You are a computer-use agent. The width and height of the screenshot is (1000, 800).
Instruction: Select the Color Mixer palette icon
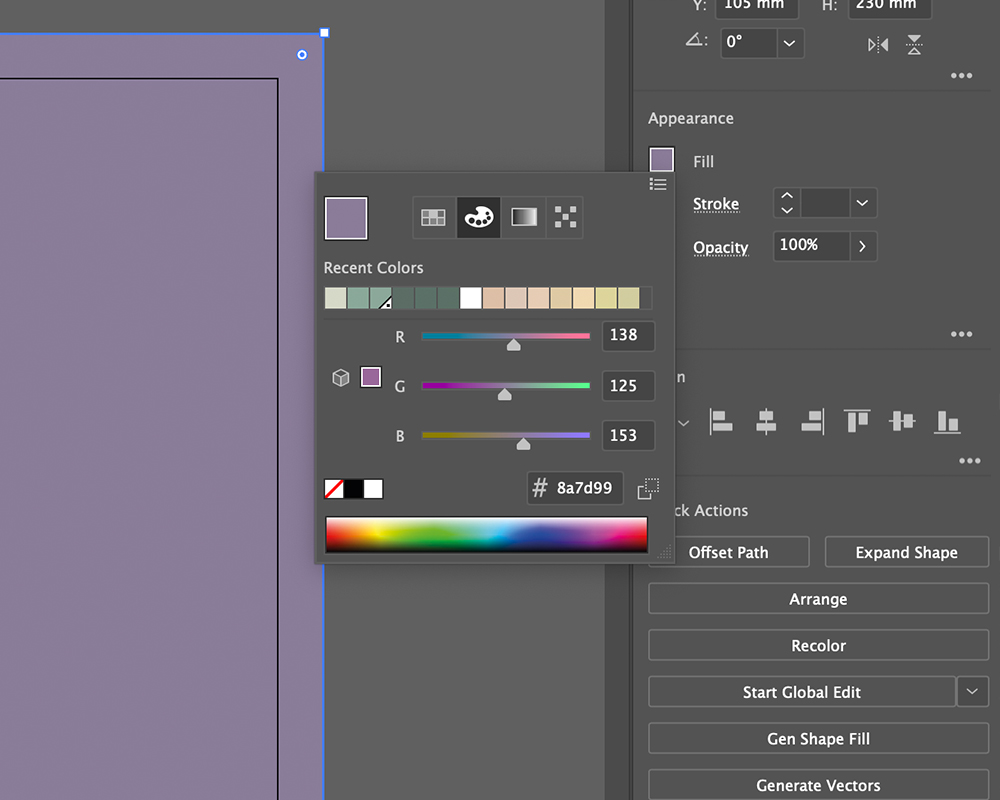[479, 218]
